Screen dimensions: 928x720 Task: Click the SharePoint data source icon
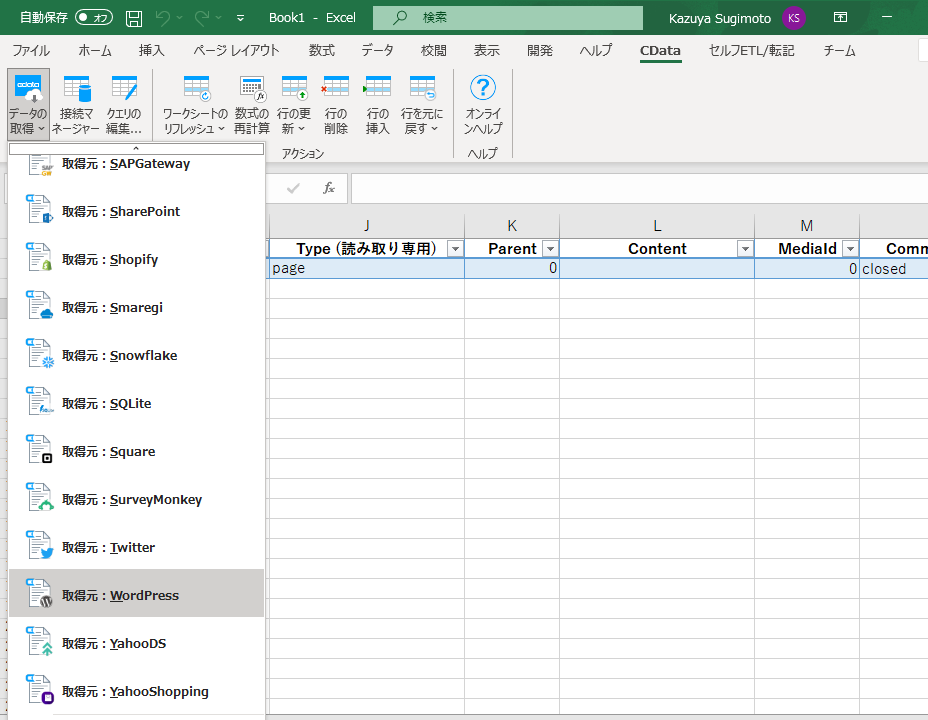click(39, 210)
